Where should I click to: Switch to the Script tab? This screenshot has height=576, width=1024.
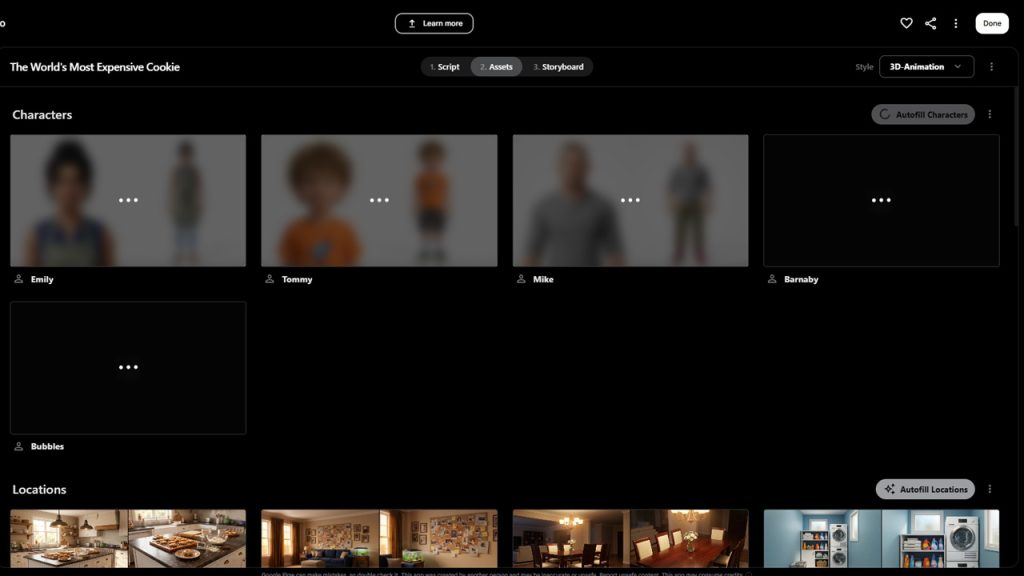[445, 67]
